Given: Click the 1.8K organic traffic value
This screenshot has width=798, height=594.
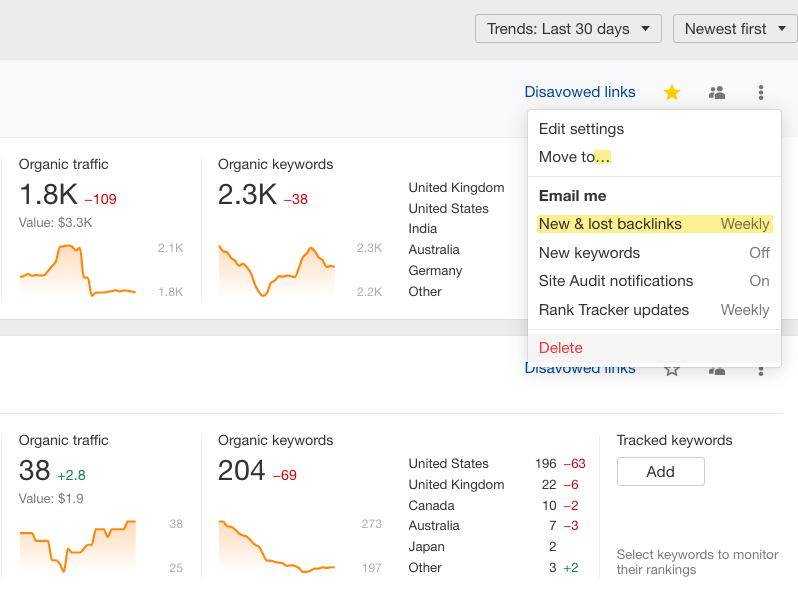Looking at the screenshot, I should [x=47, y=195].
